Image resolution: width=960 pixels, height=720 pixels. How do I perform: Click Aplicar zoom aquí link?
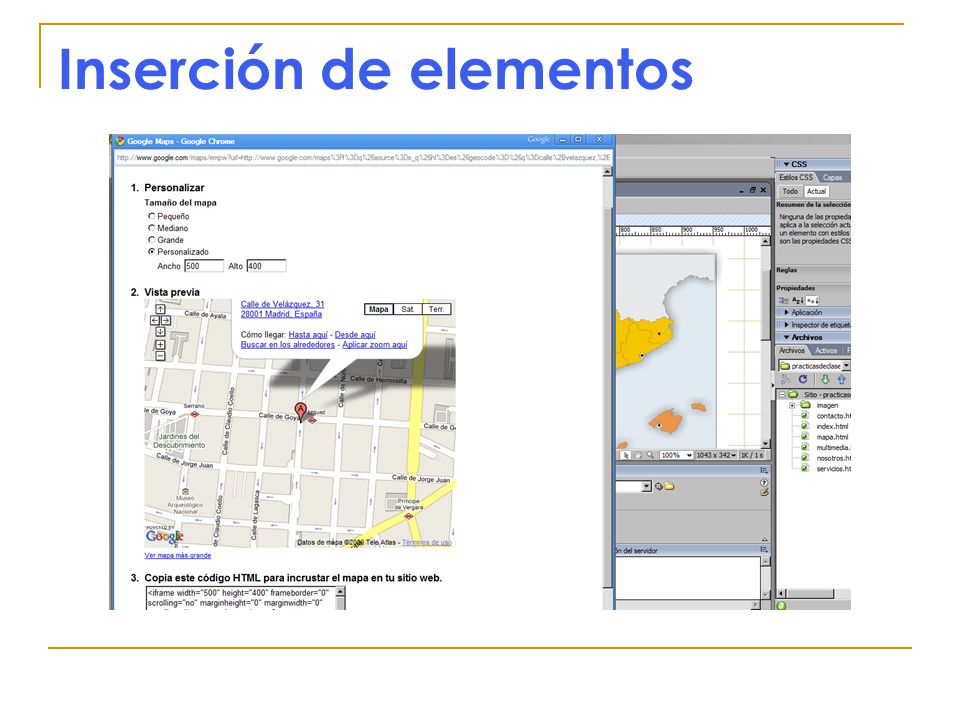click(375, 345)
